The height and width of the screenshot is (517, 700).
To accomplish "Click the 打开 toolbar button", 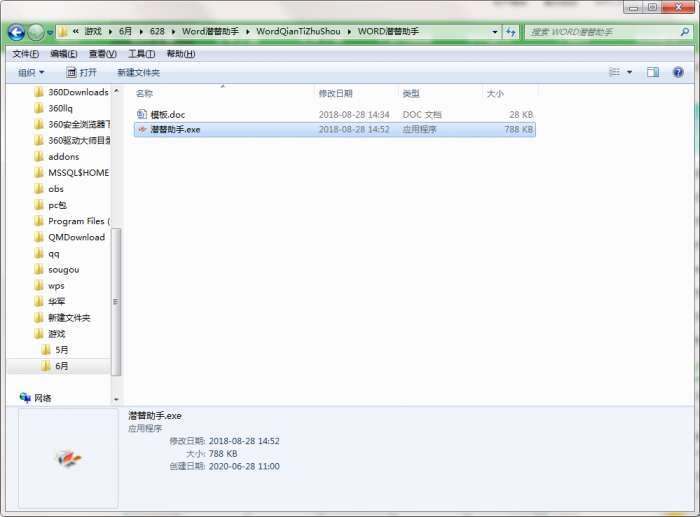I will 81,72.
